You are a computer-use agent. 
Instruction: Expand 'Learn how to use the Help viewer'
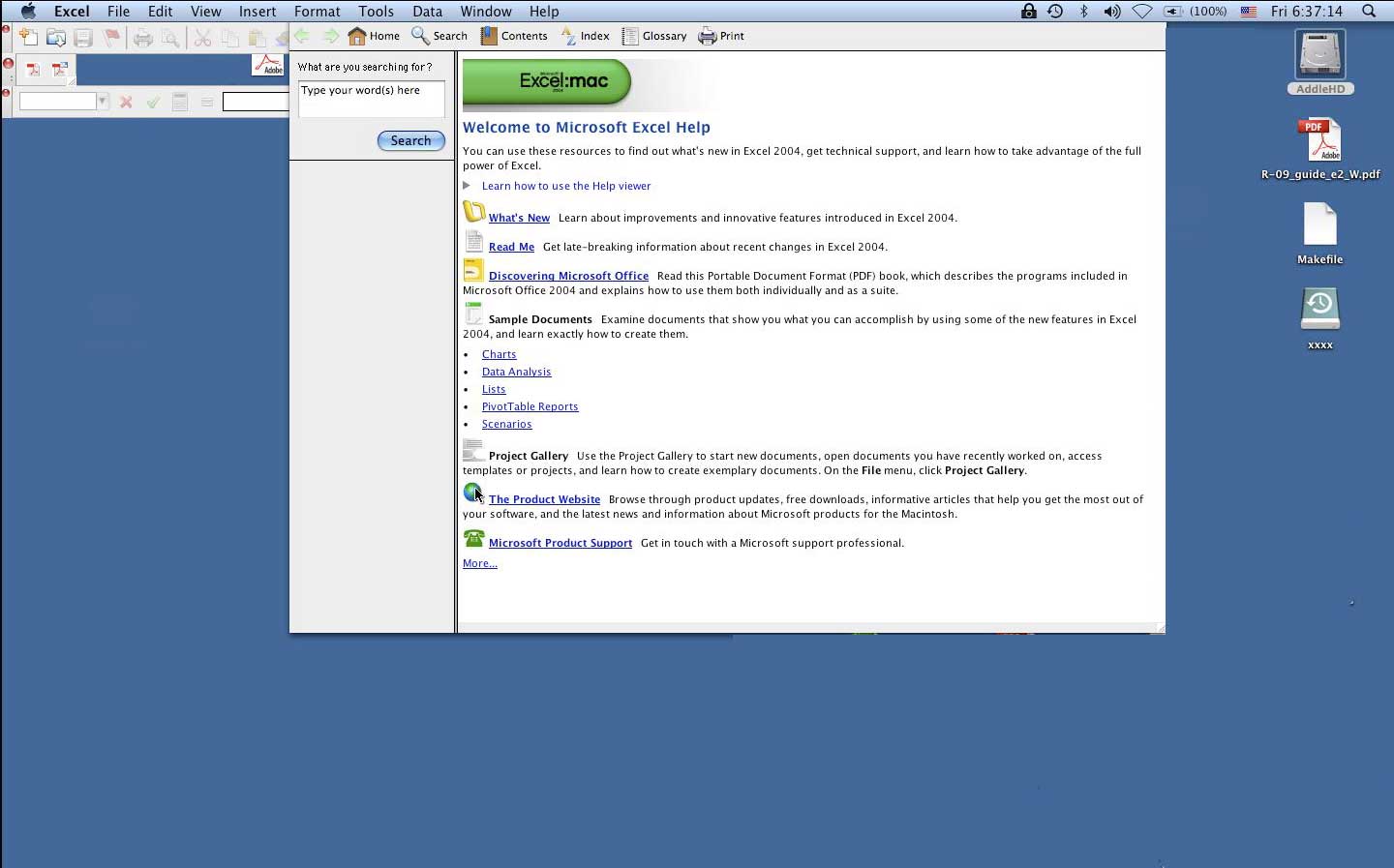467,186
